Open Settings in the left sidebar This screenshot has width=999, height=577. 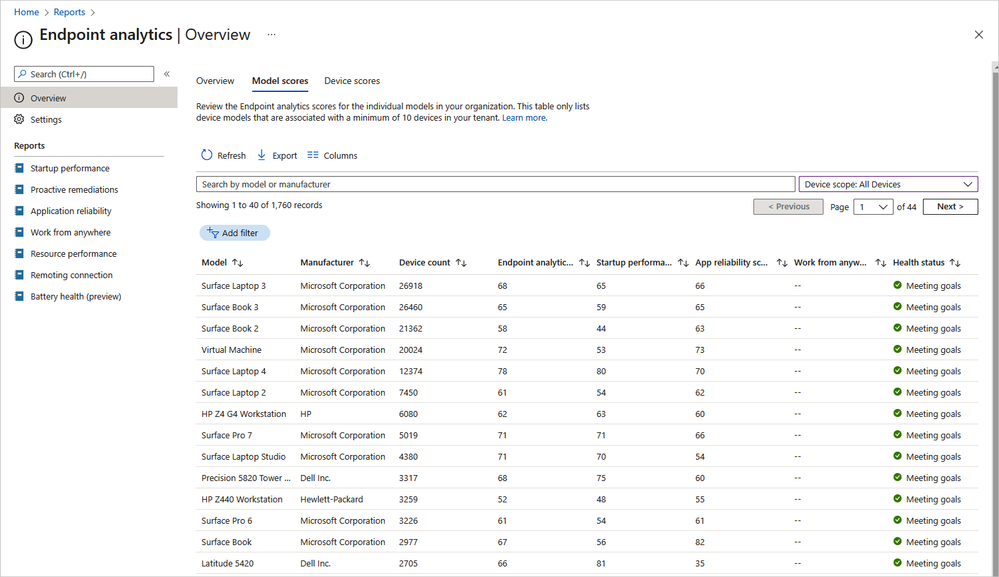(x=46, y=119)
